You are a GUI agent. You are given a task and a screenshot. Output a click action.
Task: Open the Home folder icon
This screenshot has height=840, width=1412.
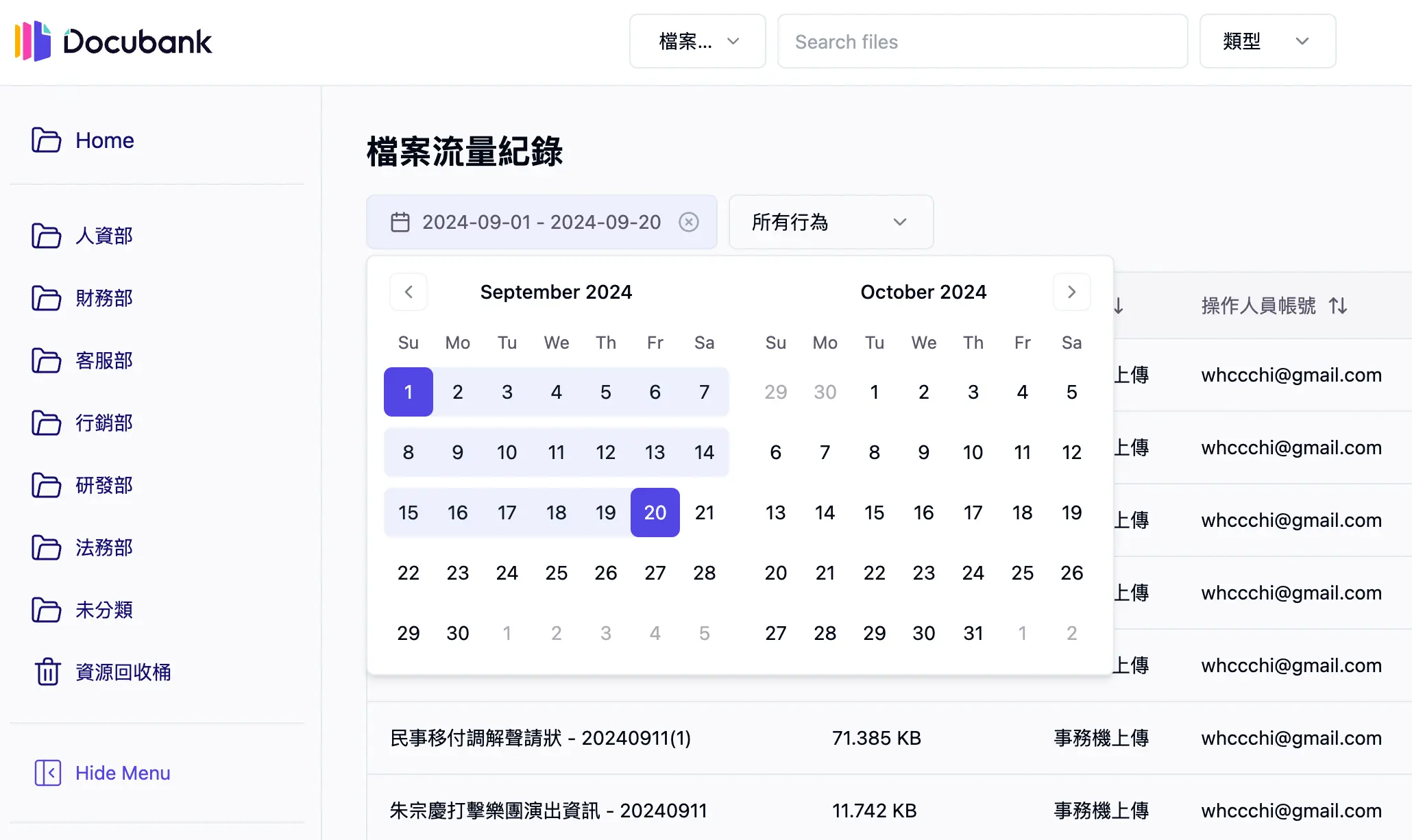[x=47, y=140]
